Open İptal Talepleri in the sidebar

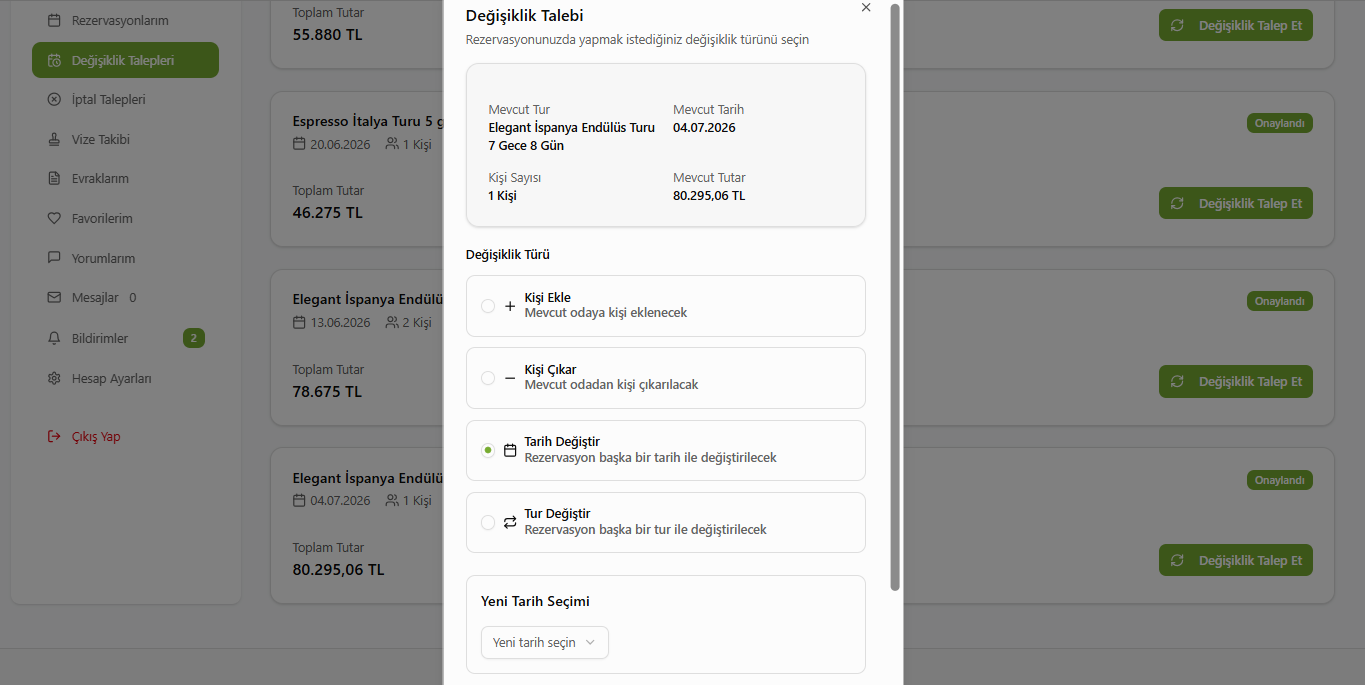108,100
